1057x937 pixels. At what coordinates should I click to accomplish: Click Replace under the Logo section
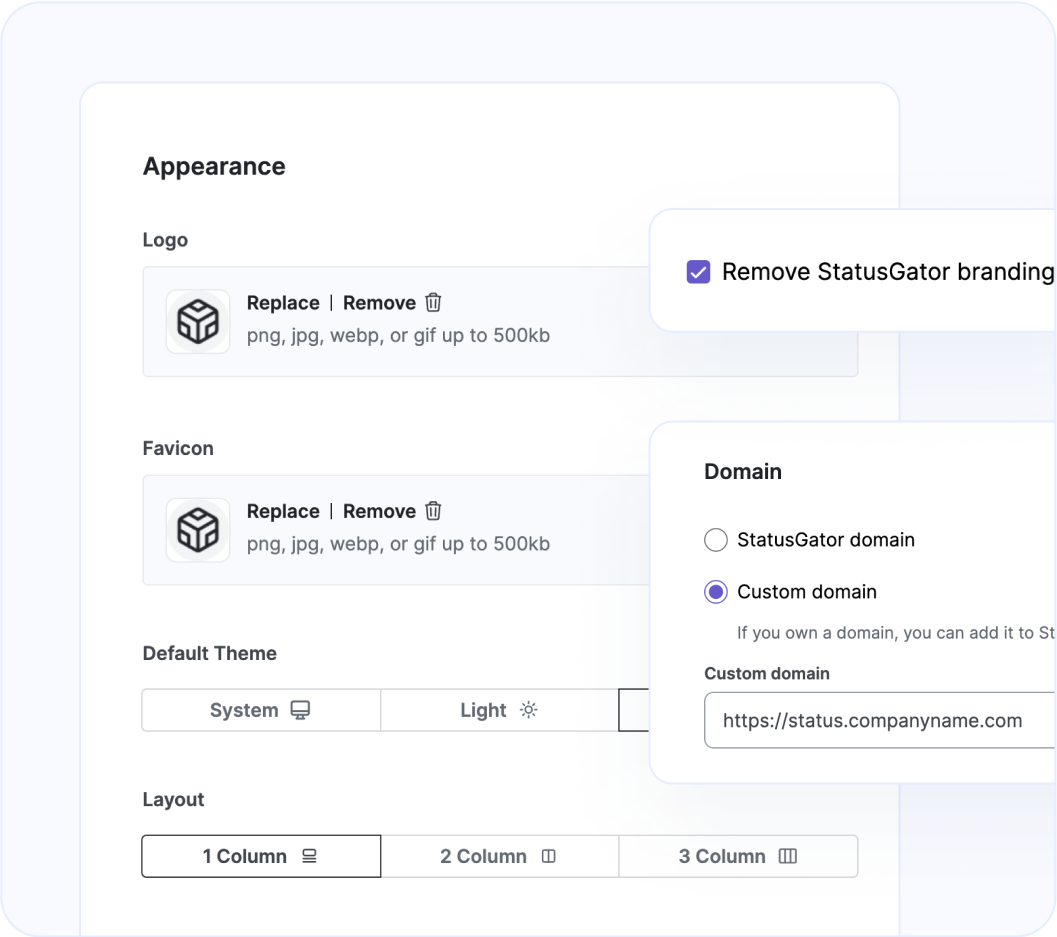[283, 302]
